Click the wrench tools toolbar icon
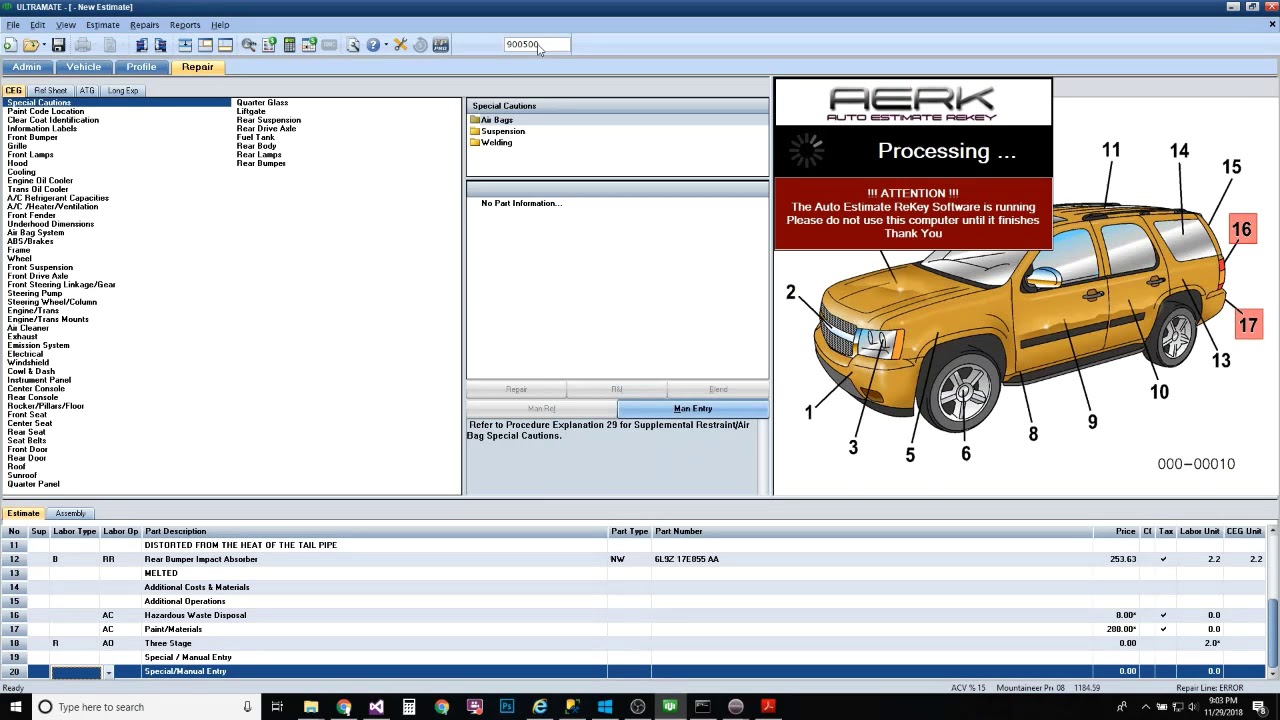Viewport: 1280px width, 720px height. click(x=400, y=45)
